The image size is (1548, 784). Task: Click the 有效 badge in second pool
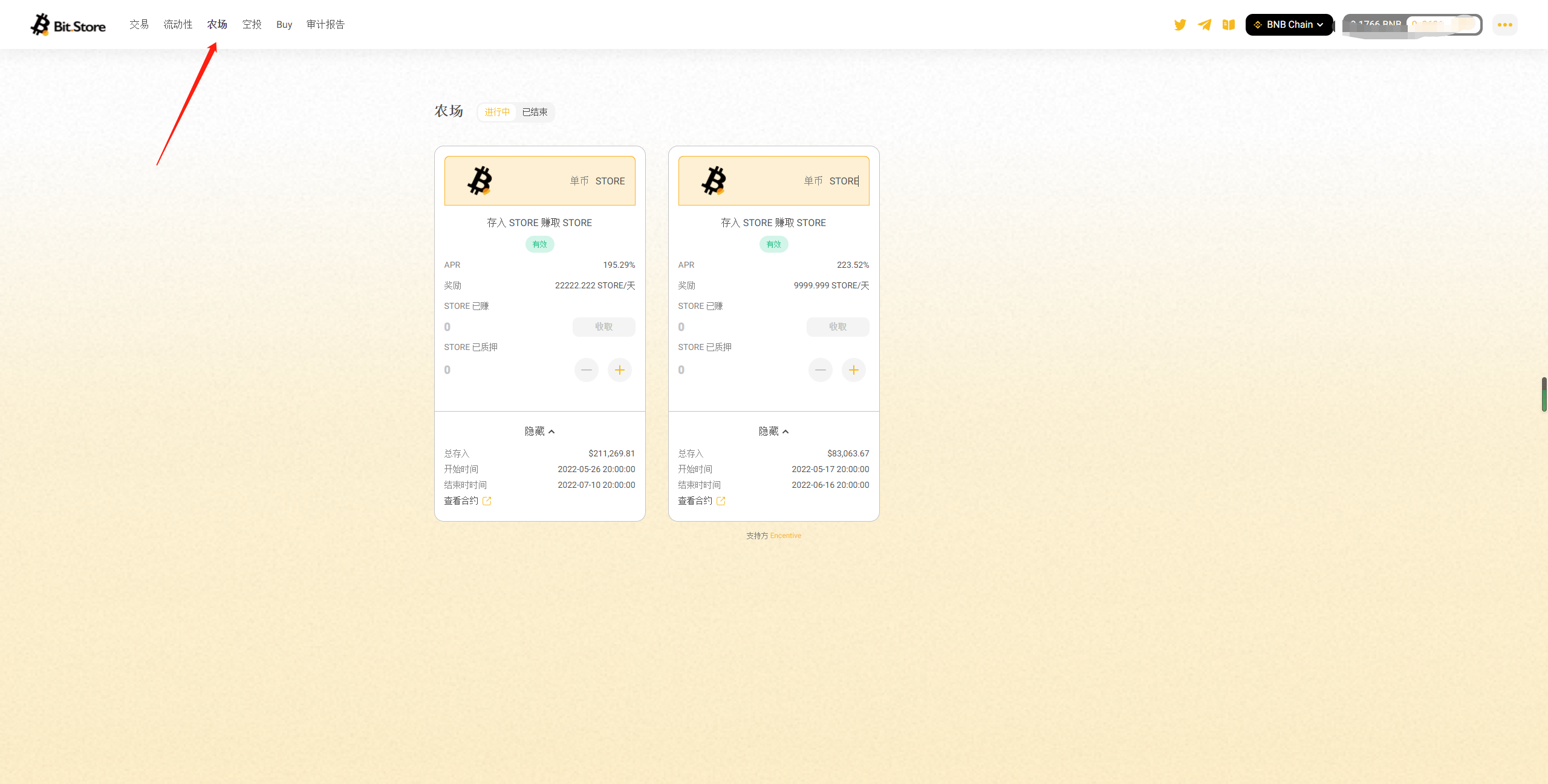[x=773, y=245]
